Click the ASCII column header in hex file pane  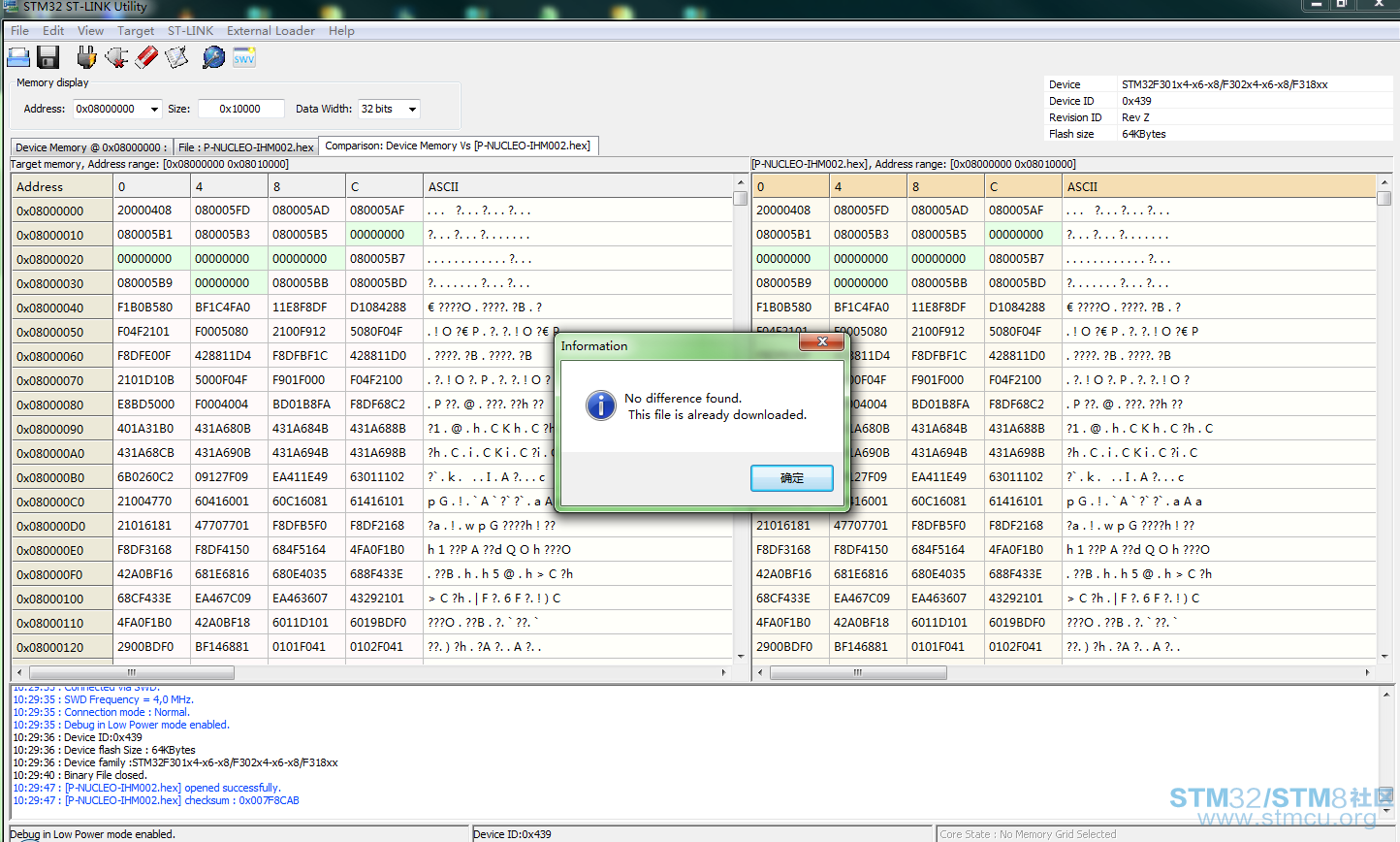point(1219,186)
